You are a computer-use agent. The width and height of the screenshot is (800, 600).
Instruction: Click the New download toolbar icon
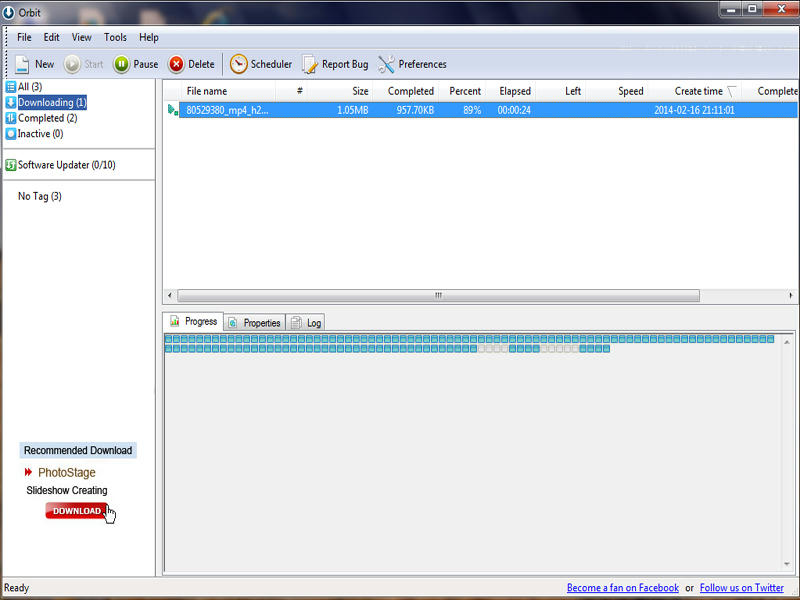[22, 64]
